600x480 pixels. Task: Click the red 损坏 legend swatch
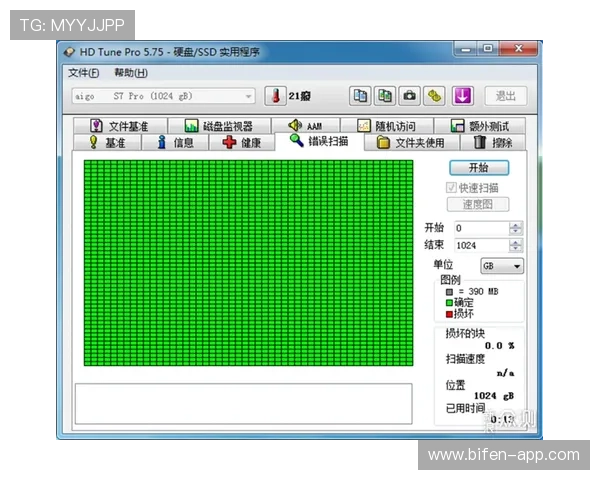[449, 314]
